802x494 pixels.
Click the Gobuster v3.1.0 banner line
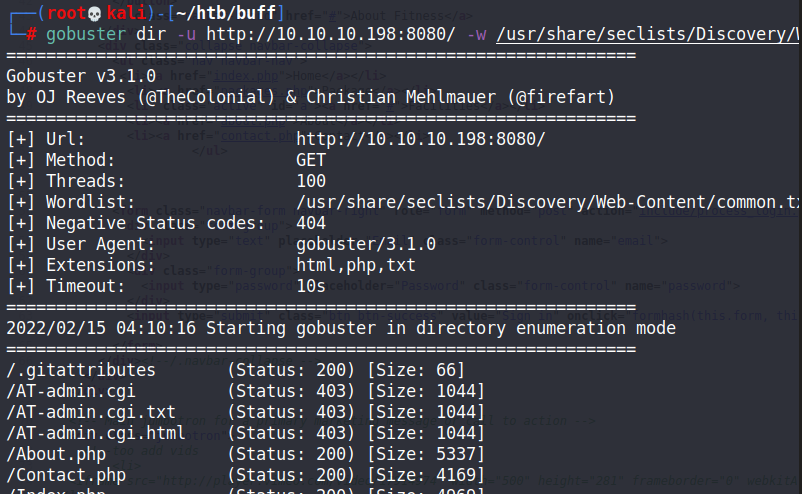point(79,76)
